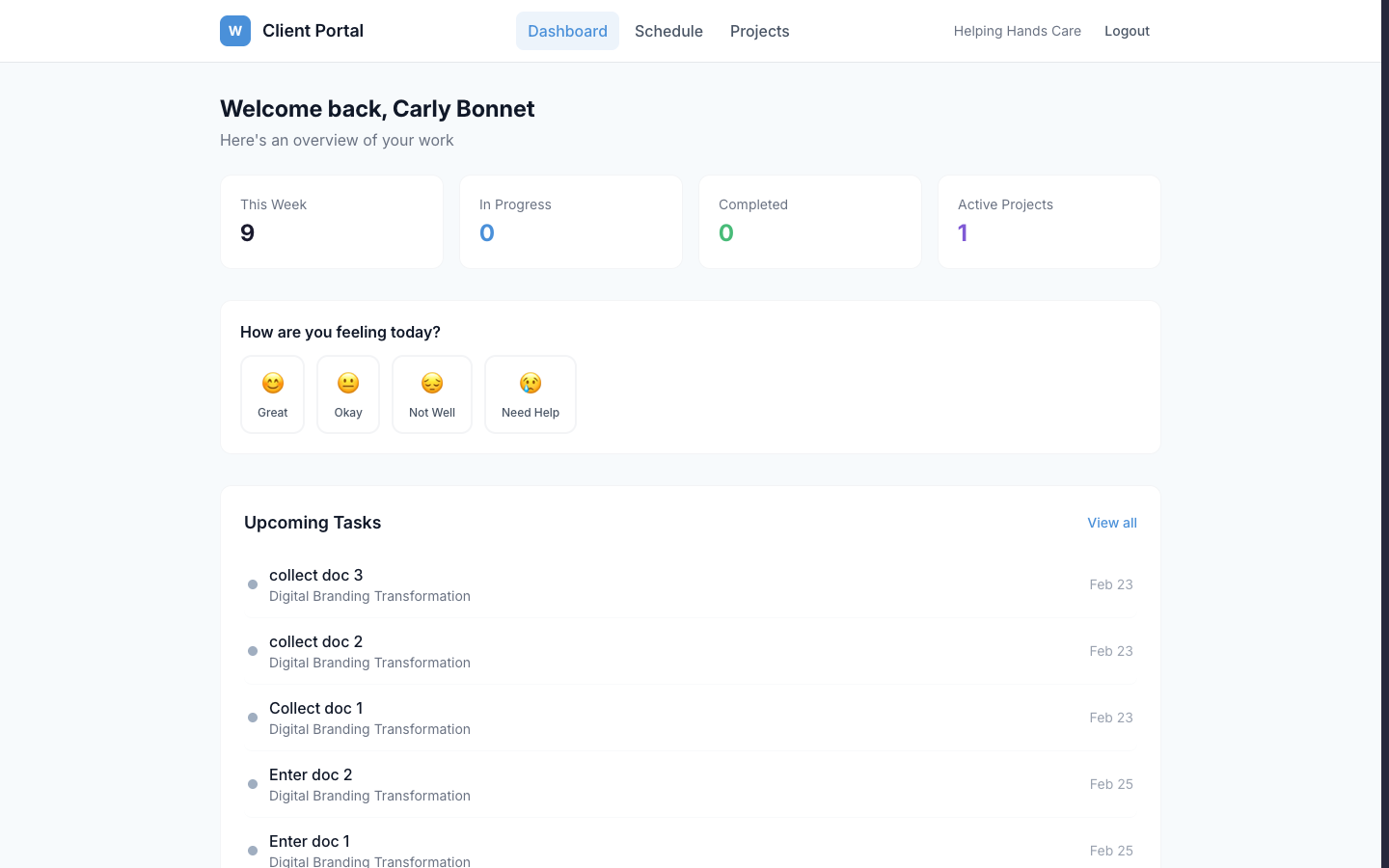This screenshot has height=868, width=1389.
Task: Select the "Great" mood emoji
Action: coord(272,393)
